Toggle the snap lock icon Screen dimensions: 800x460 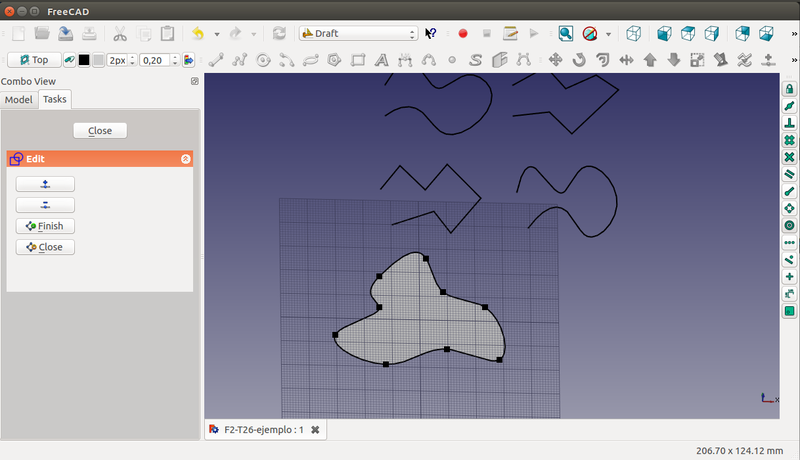click(790, 90)
